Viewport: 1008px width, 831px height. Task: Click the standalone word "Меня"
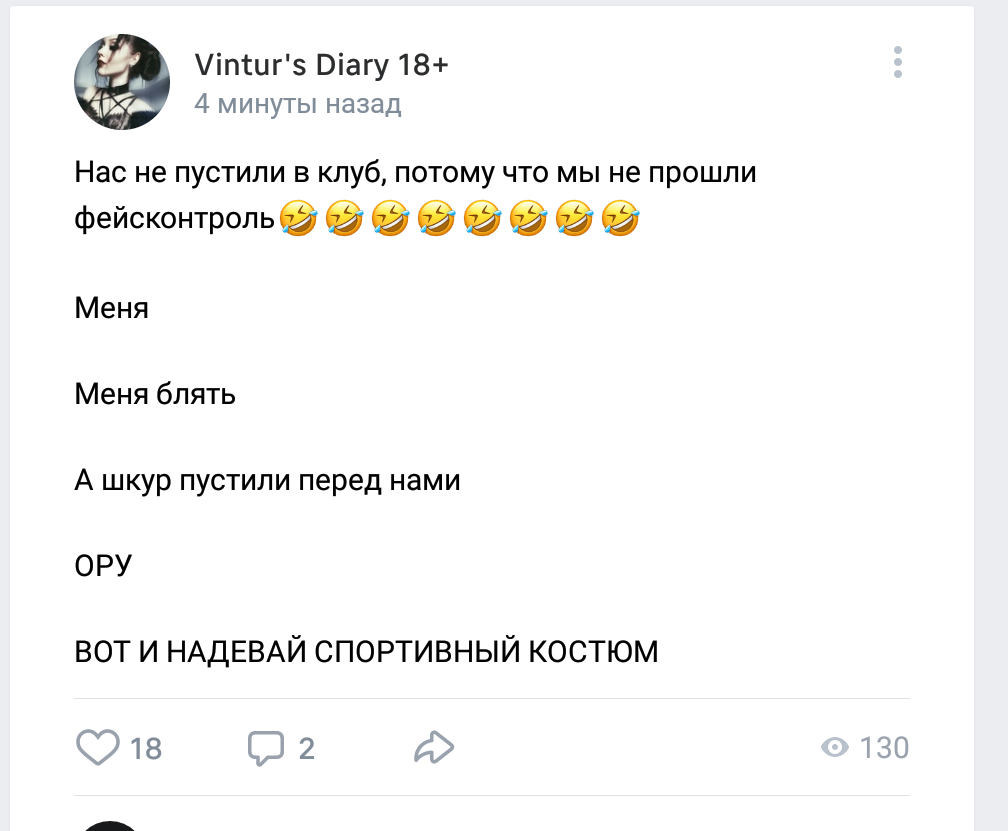tap(112, 307)
